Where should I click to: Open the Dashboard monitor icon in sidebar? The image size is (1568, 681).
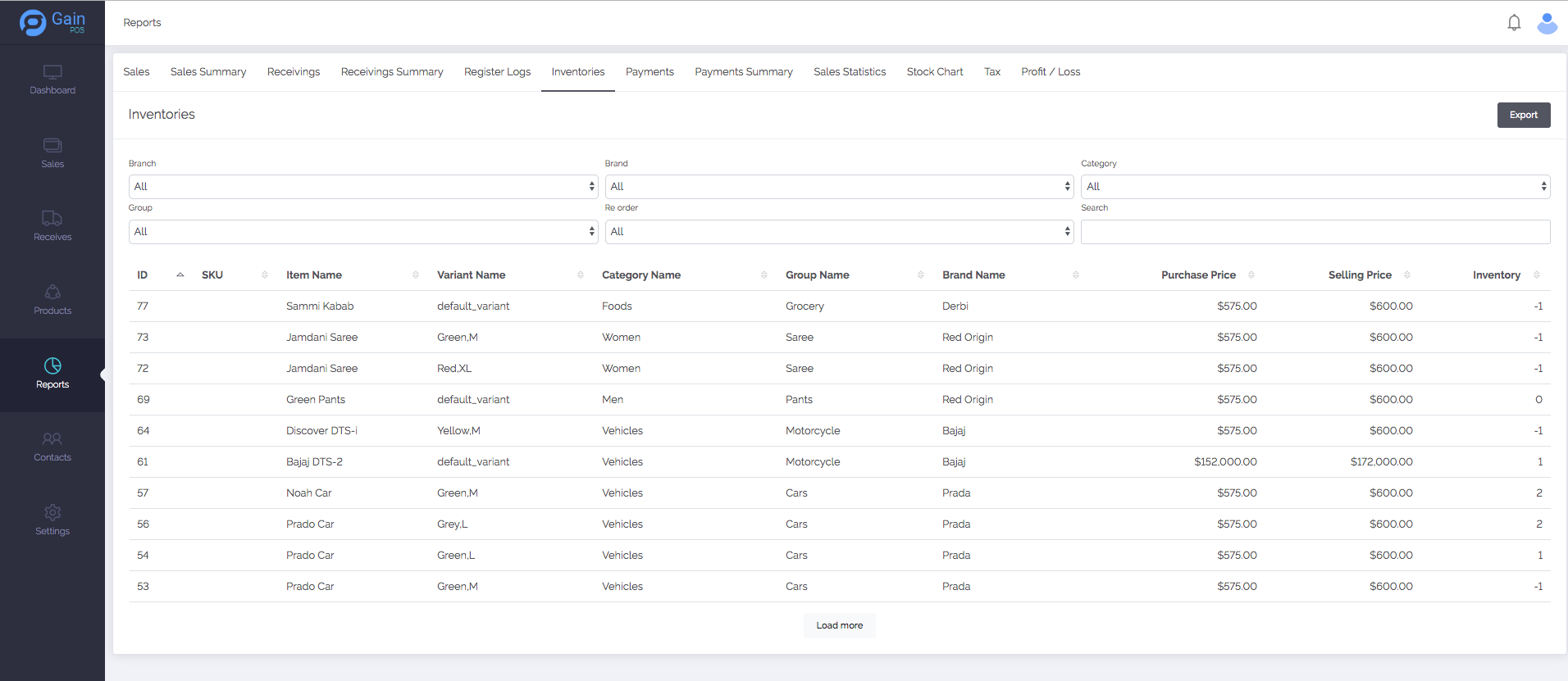click(52, 73)
